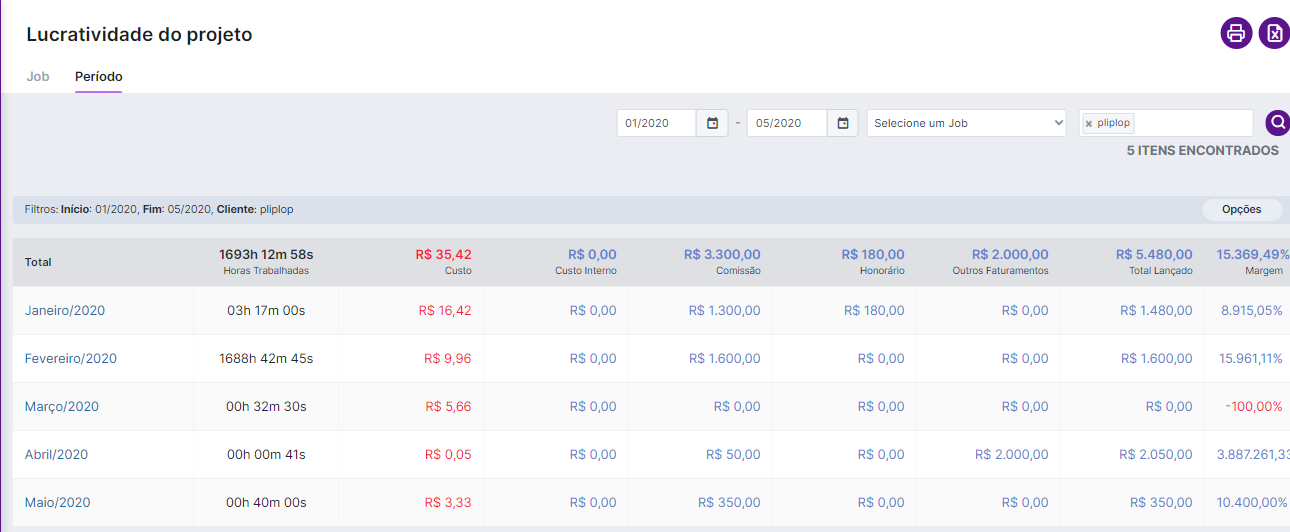The width and height of the screenshot is (1290, 532).
Task: Click Abril cost R$ 0,05
Action: tap(448, 455)
